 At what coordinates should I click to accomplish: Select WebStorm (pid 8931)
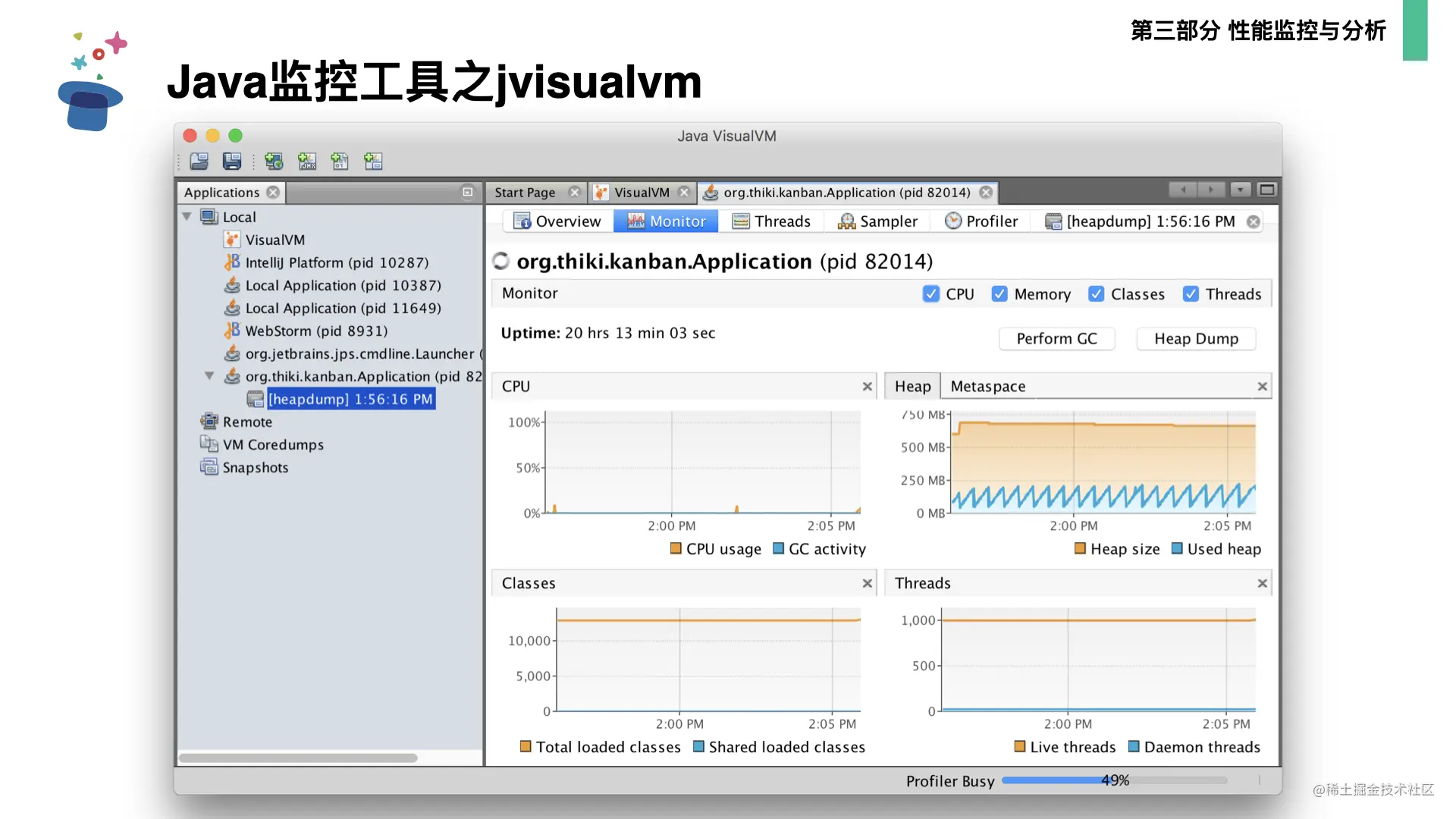click(x=316, y=331)
